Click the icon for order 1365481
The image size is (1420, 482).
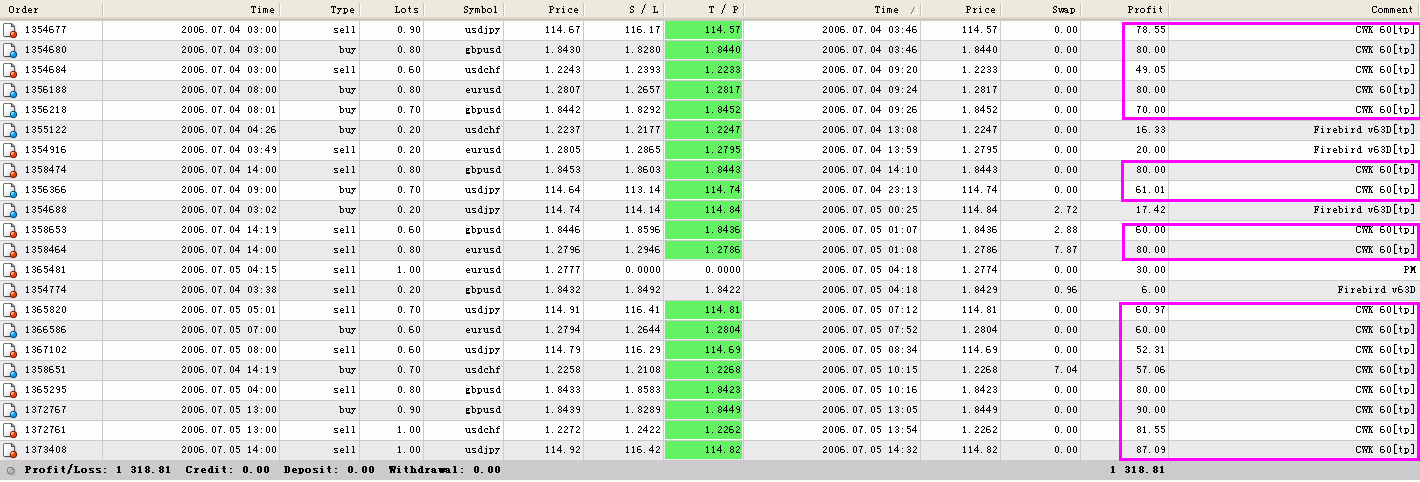pyautogui.click(x=10, y=270)
